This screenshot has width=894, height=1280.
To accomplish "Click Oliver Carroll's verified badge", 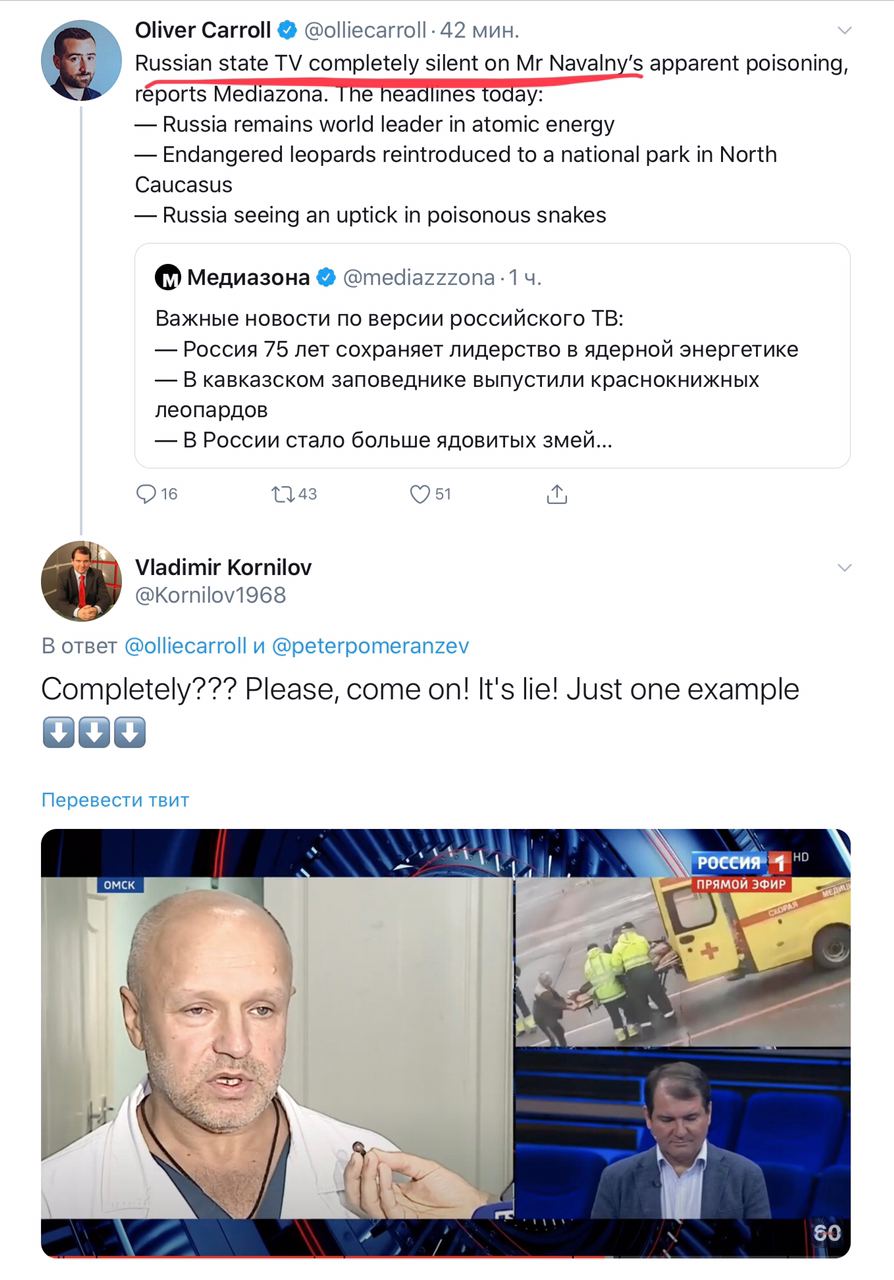I will click(286, 30).
